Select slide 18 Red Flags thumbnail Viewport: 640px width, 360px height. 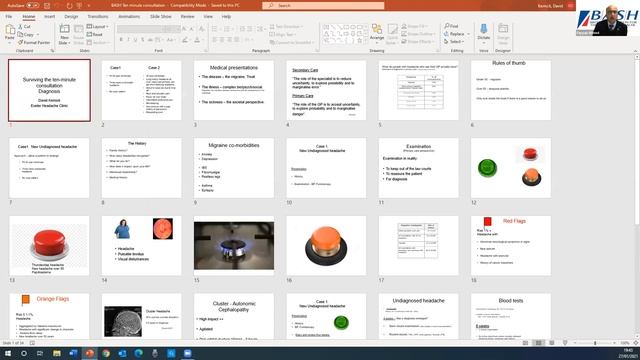511,245
